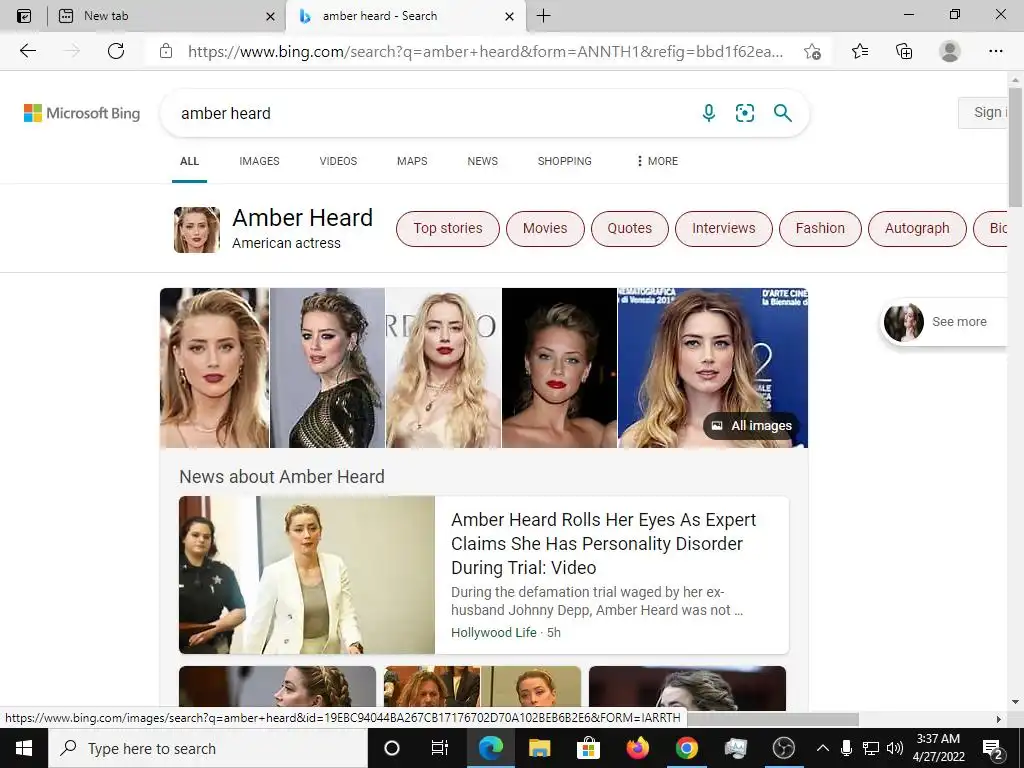Click the Autograph chip

917,229
